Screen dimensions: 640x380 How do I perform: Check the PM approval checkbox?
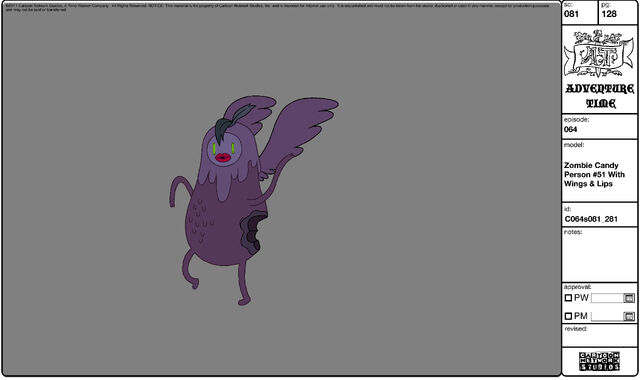point(568,316)
